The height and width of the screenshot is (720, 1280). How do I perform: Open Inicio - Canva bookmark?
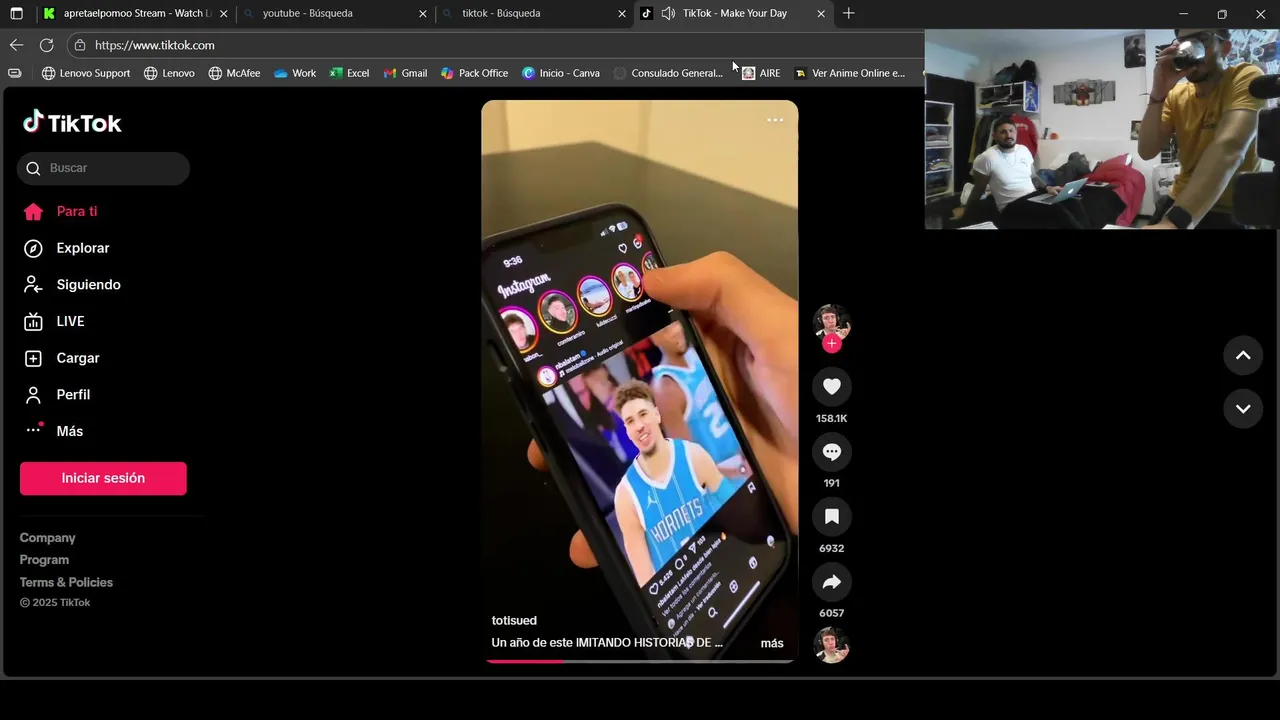point(561,73)
